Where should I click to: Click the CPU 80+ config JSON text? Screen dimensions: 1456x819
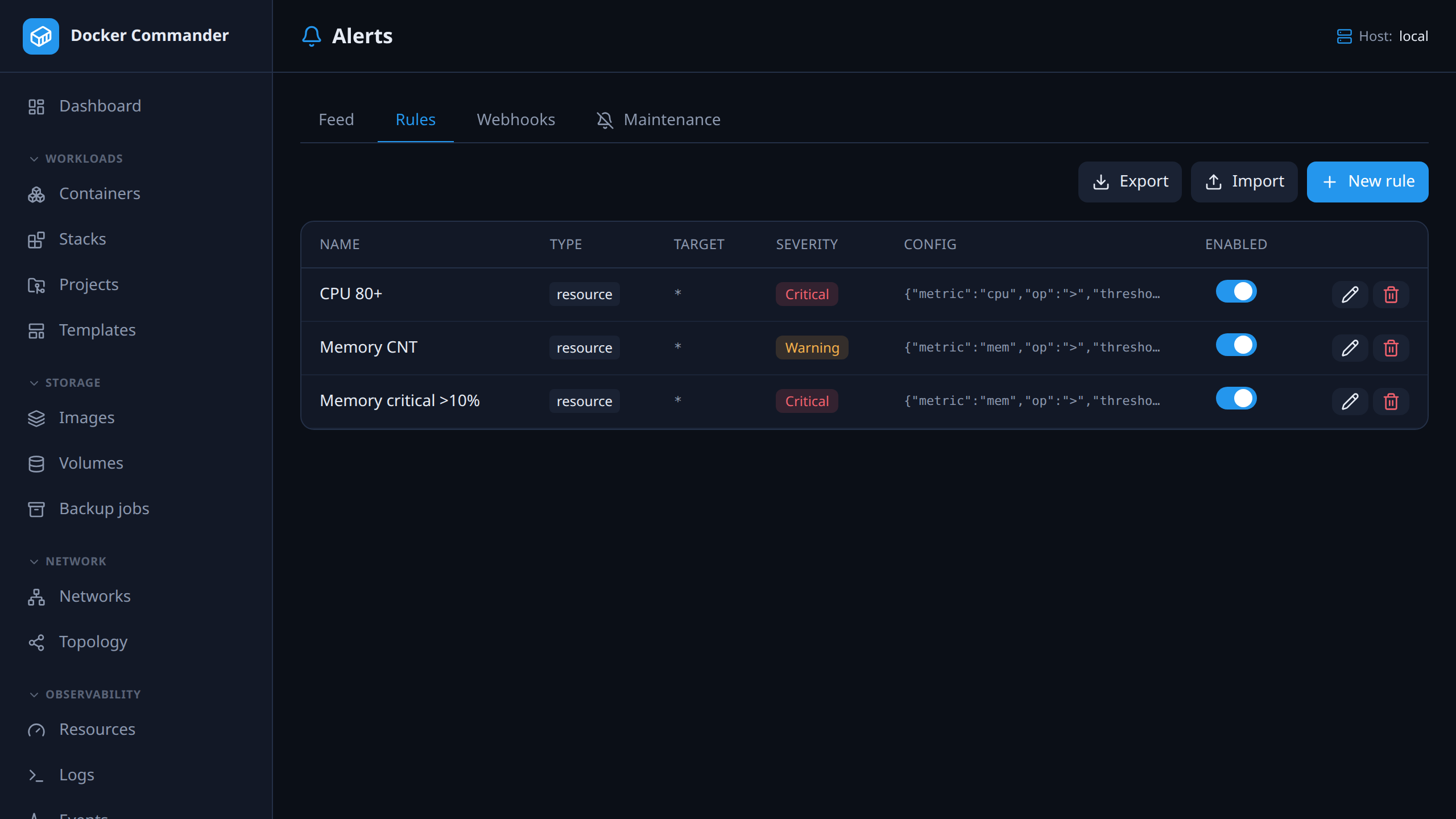(1032, 294)
